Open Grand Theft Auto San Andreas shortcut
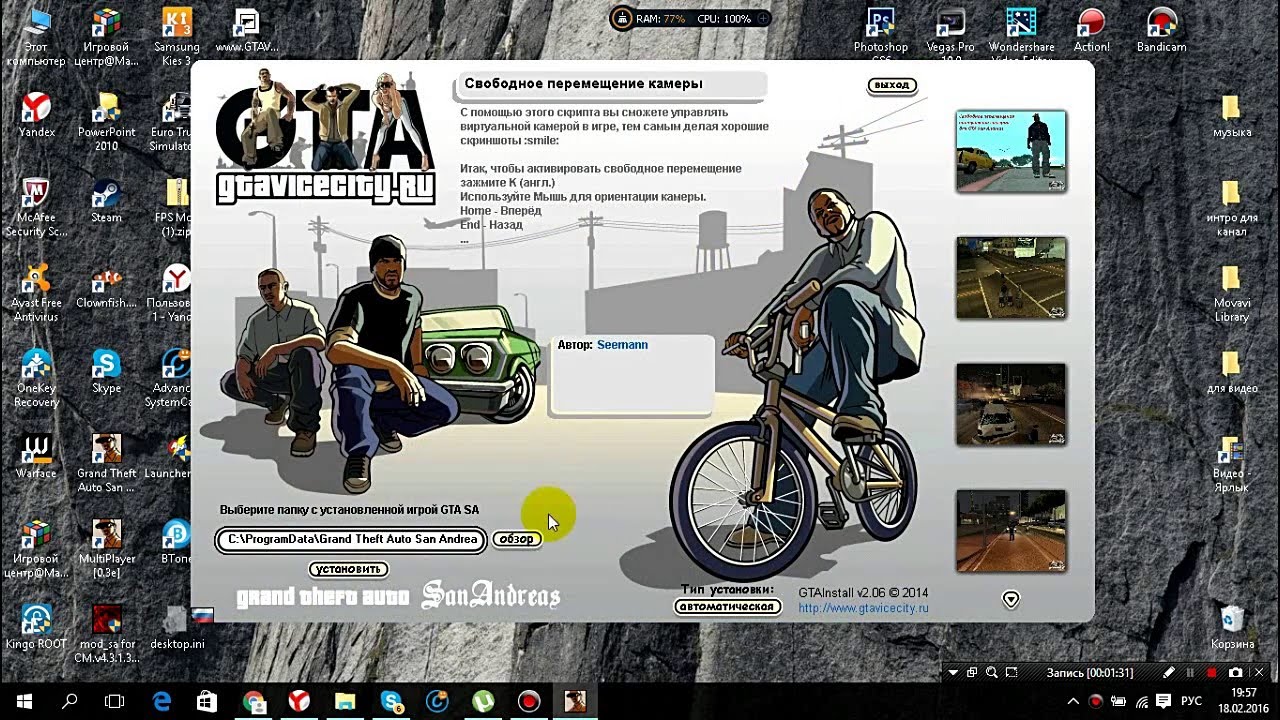This screenshot has width=1280, height=720. click(x=106, y=463)
